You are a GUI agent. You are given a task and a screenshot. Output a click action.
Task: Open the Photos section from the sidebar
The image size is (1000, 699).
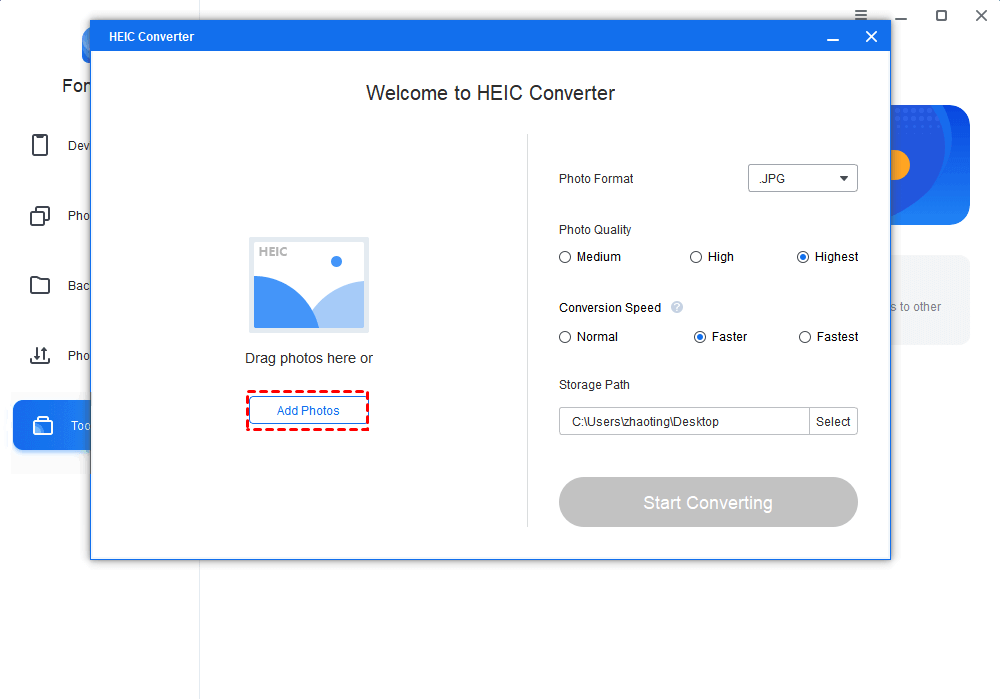coord(40,215)
